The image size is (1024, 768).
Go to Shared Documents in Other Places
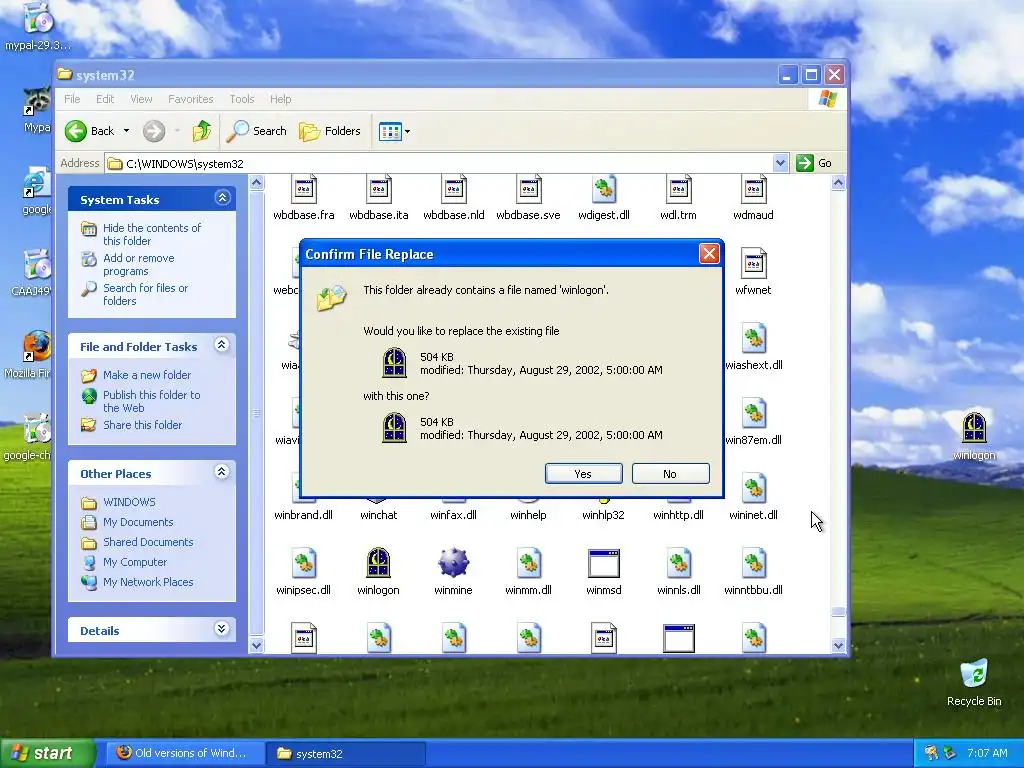[x=148, y=542]
